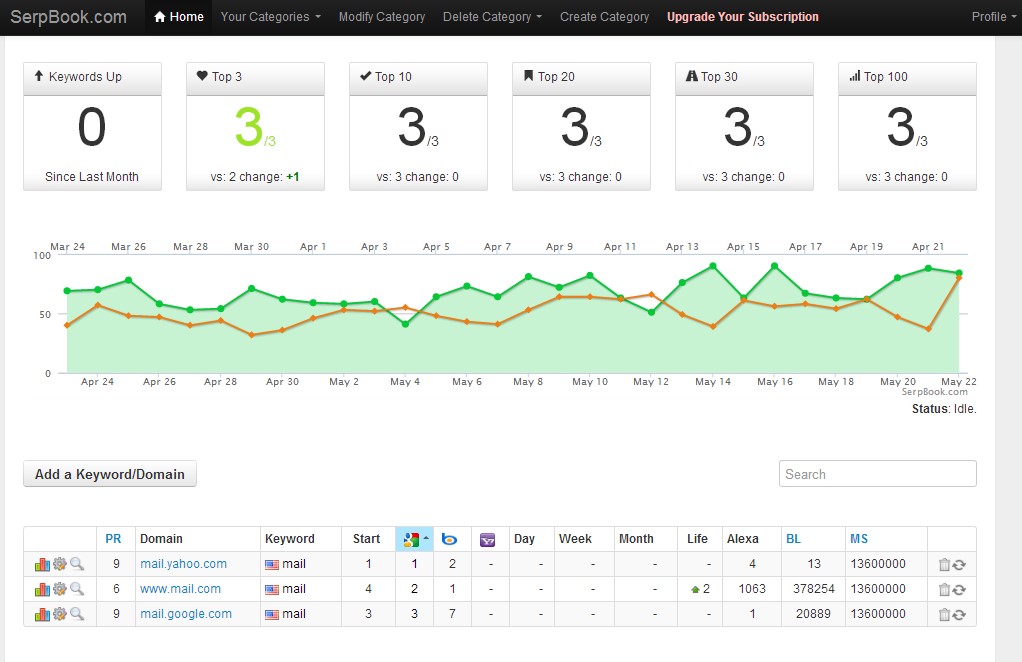This screenshot has height=662, width=1022.
Task: Click the heart icon on Top 3 card
Action: 202,76
